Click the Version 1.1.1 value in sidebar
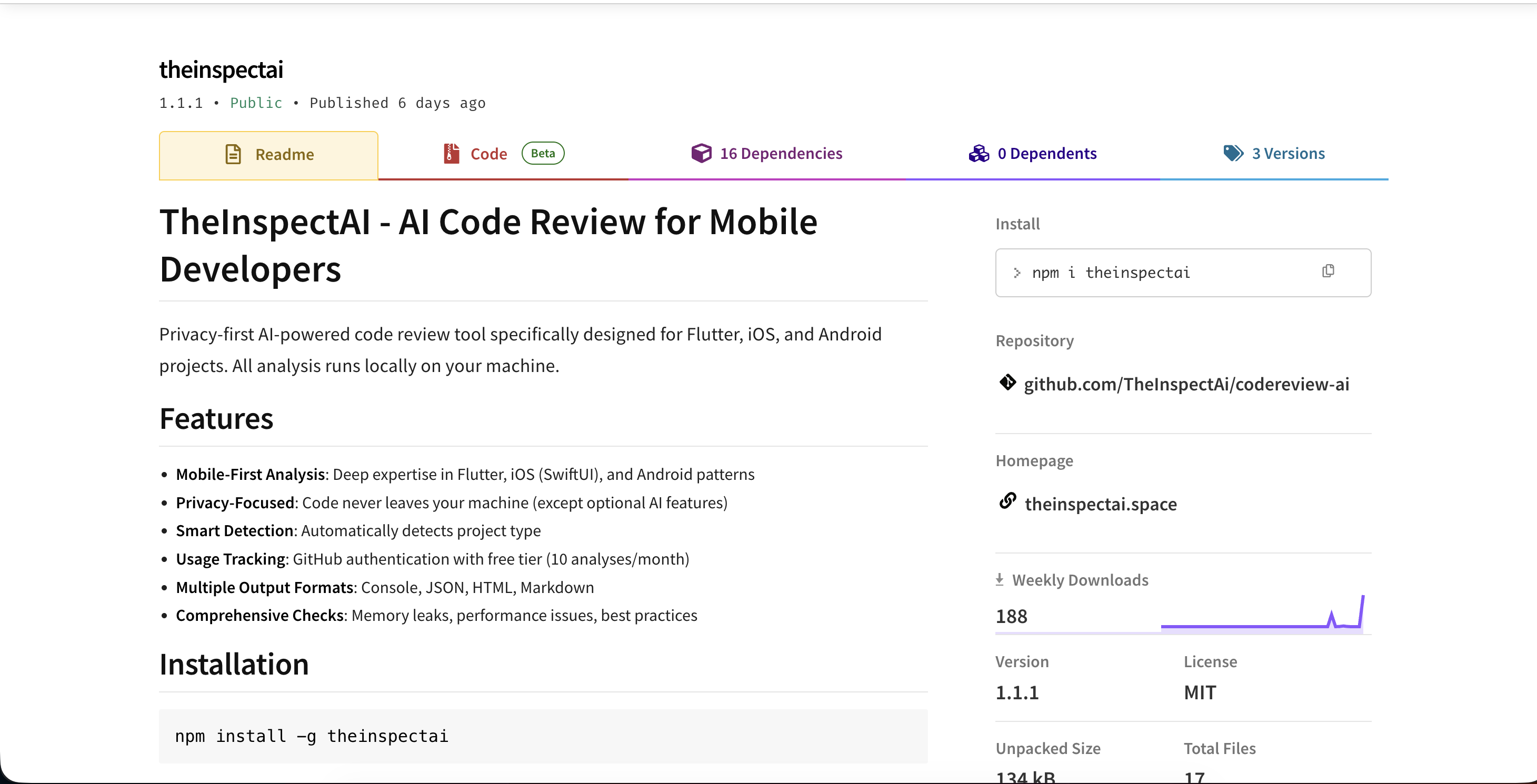The width and height of the screenshot is (1537, 784). pyautogui.click(x=1017, y=693)
